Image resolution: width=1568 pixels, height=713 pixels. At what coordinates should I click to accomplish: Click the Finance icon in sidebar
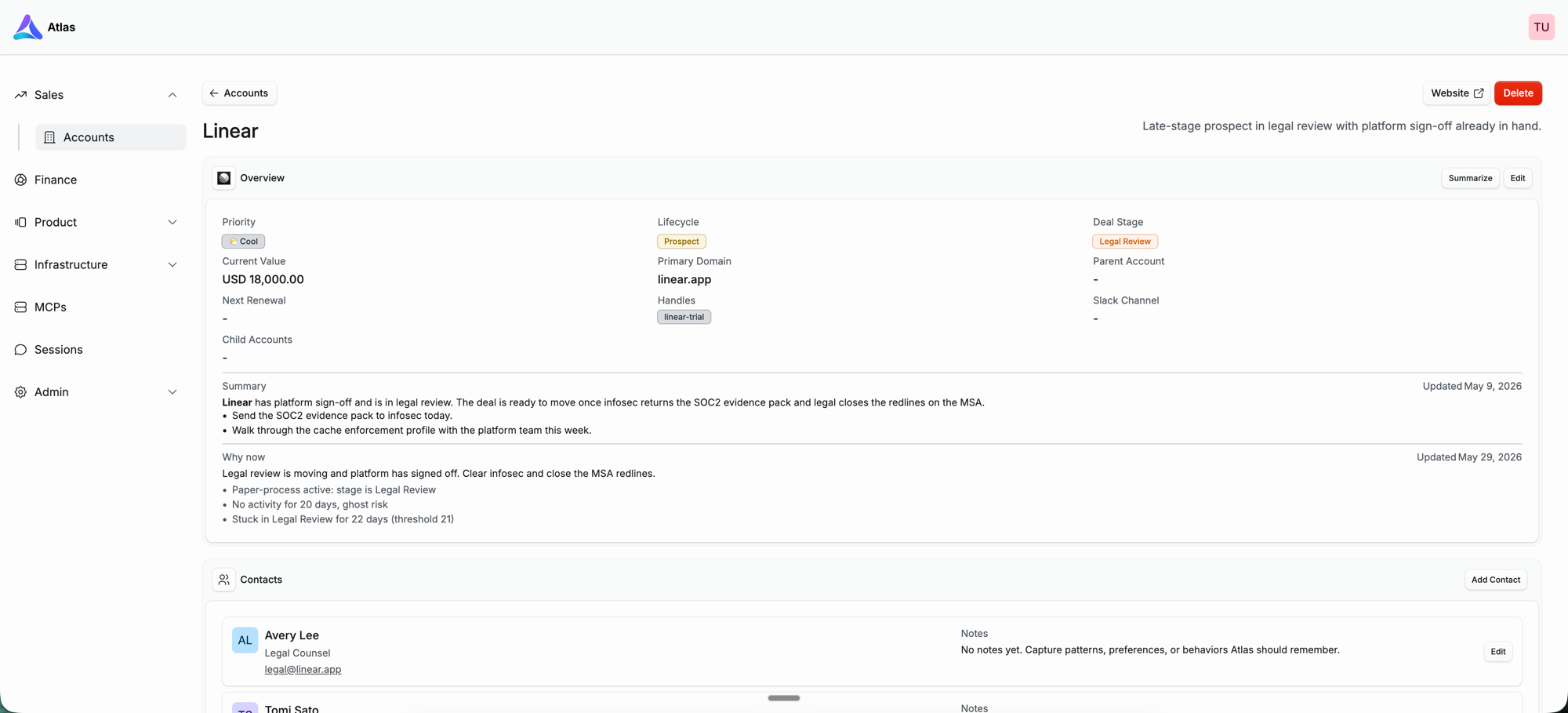pos(20,180)
